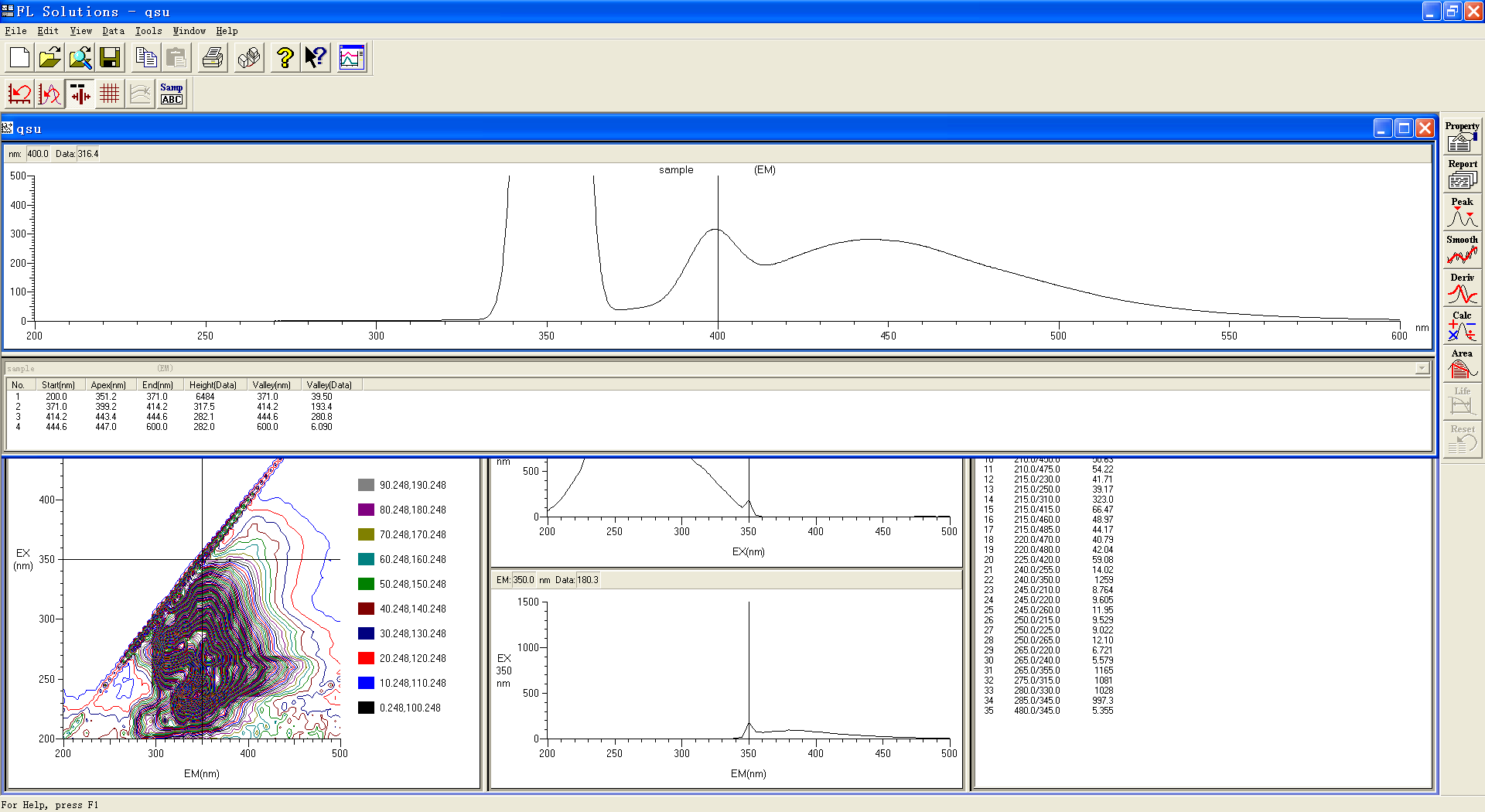This screenshot has height=812, width=1485.
Task: Click the grayed Life sidebar button
Action: [1462, 401]
